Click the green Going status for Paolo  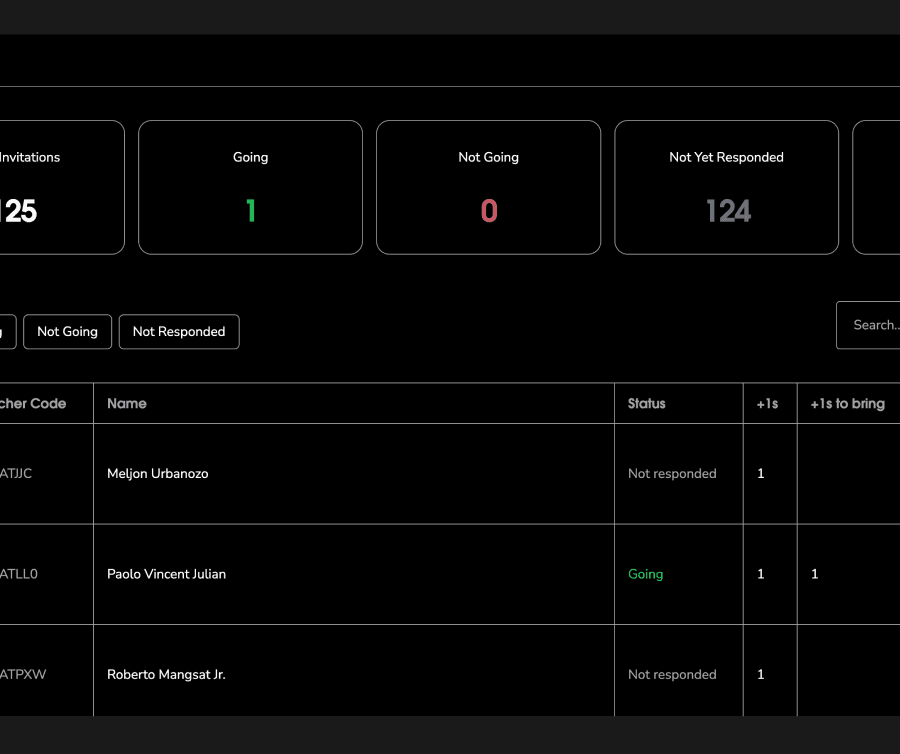(x=645, y=574)
